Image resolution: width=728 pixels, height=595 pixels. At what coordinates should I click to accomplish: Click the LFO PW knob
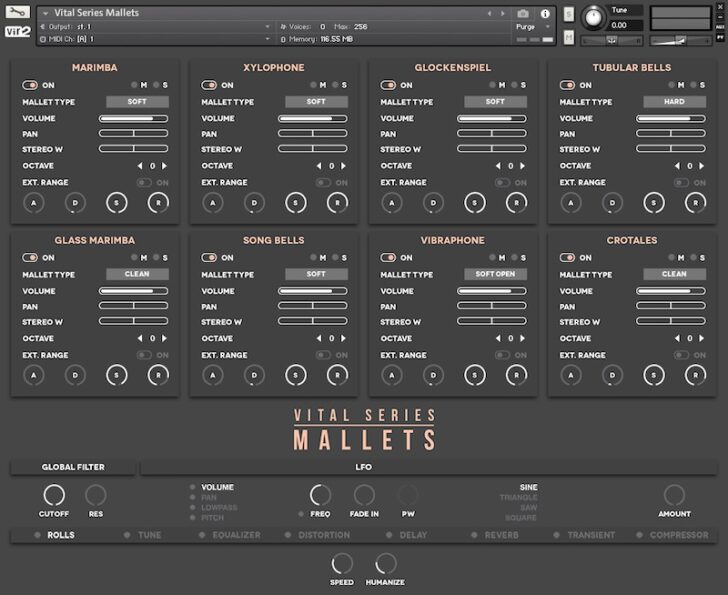(x=408, y=495)
